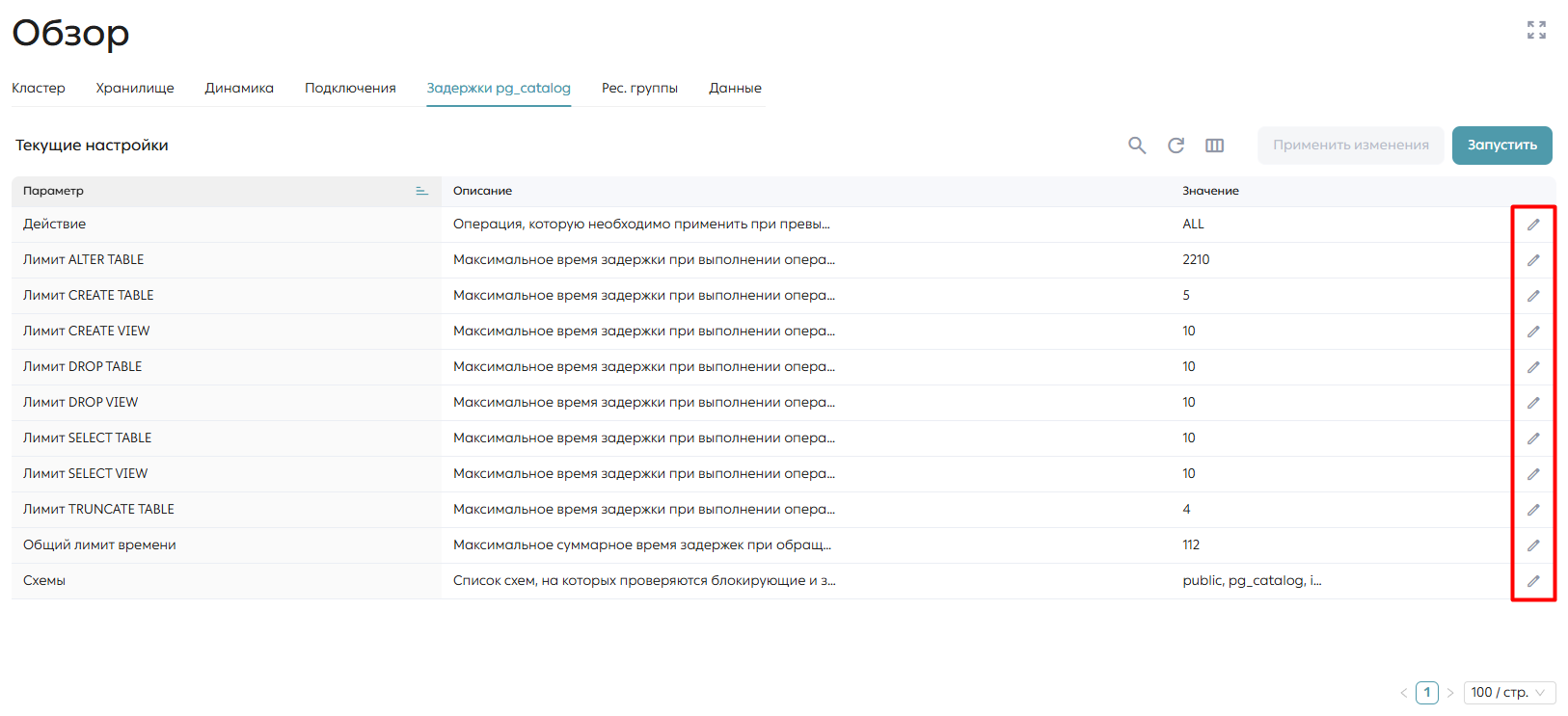The width and height of the screenshot is (1568, 716).
Task: Switch to the Кластер tab
Action: click(39, 88)
